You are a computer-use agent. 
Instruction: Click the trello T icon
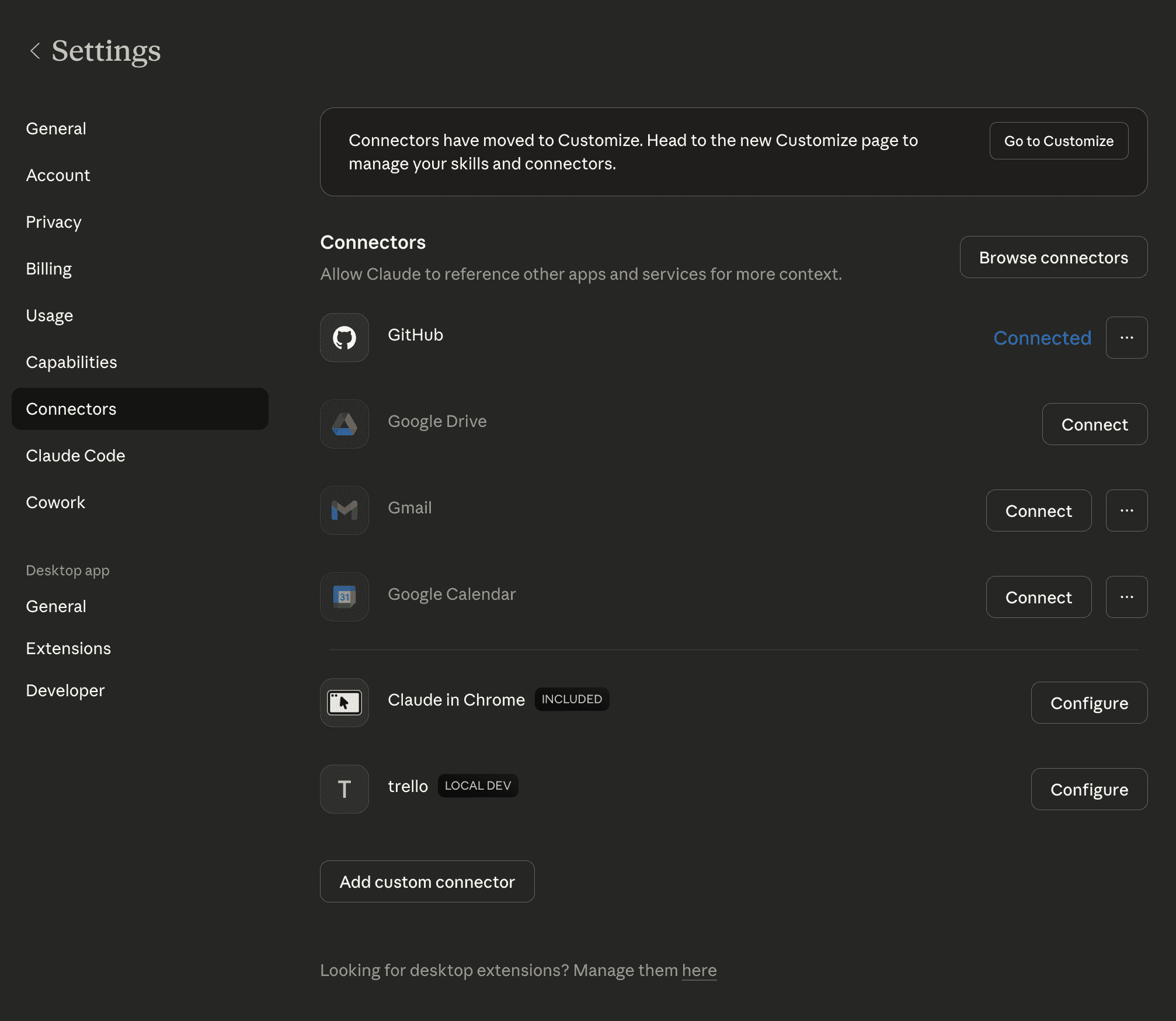pos(345,789)
